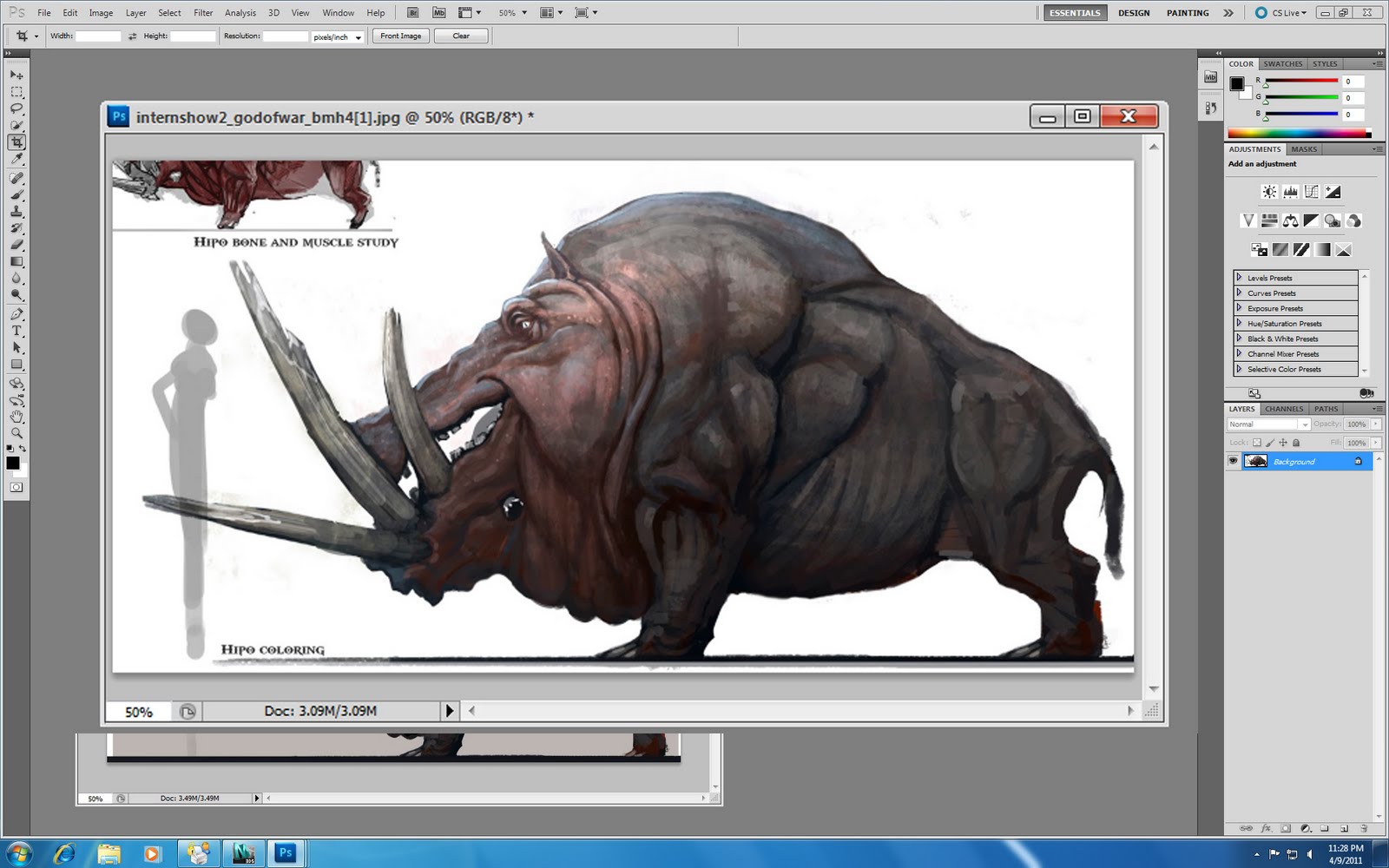1389x868 pixels.
Task: Switch to the Design workspace
Action: (x=1134, y=13)
